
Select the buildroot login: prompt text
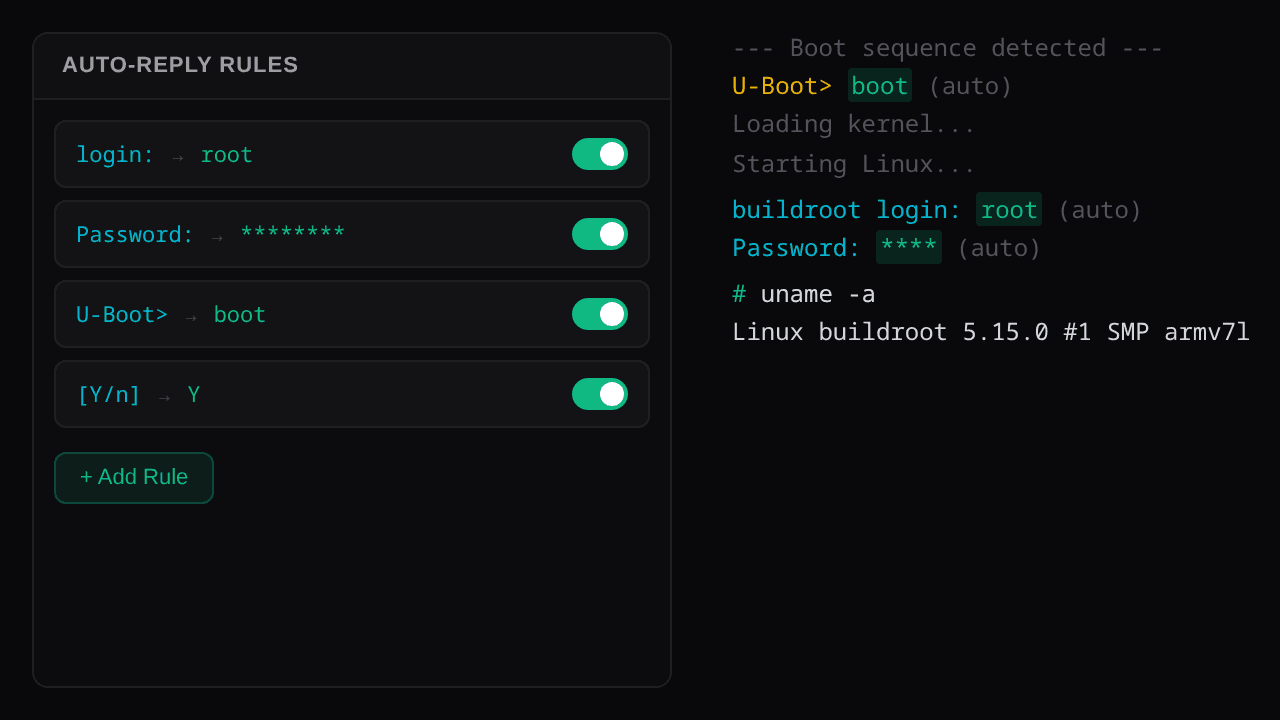click(846, 210)
